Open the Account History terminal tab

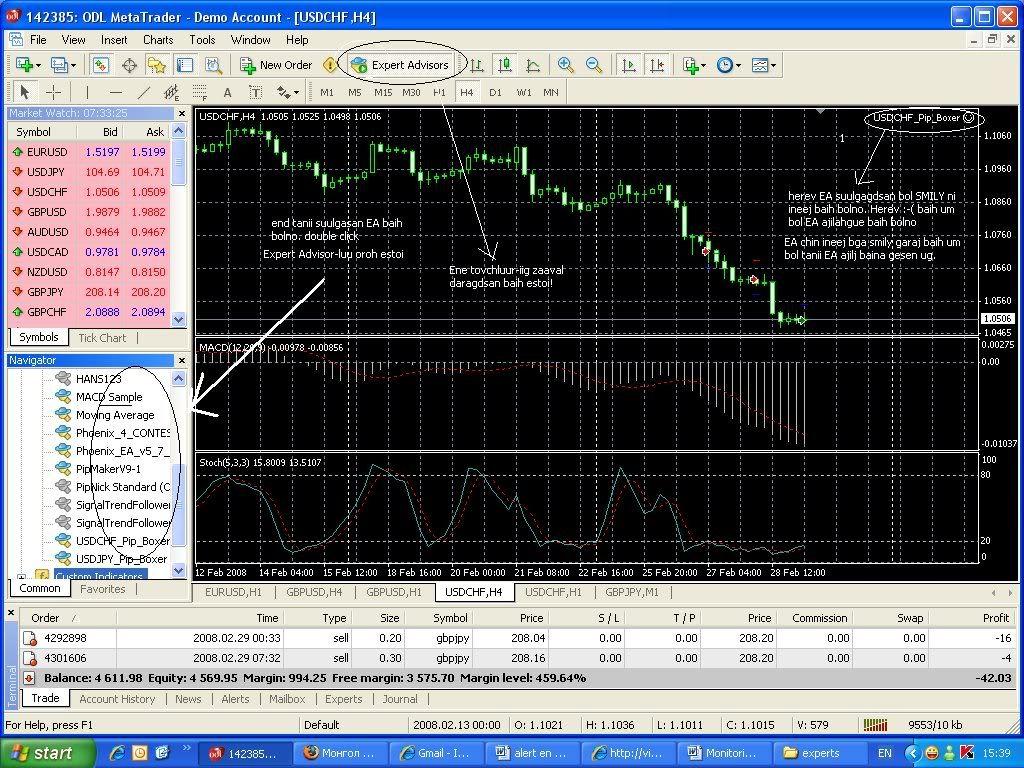tap(118, 699)
